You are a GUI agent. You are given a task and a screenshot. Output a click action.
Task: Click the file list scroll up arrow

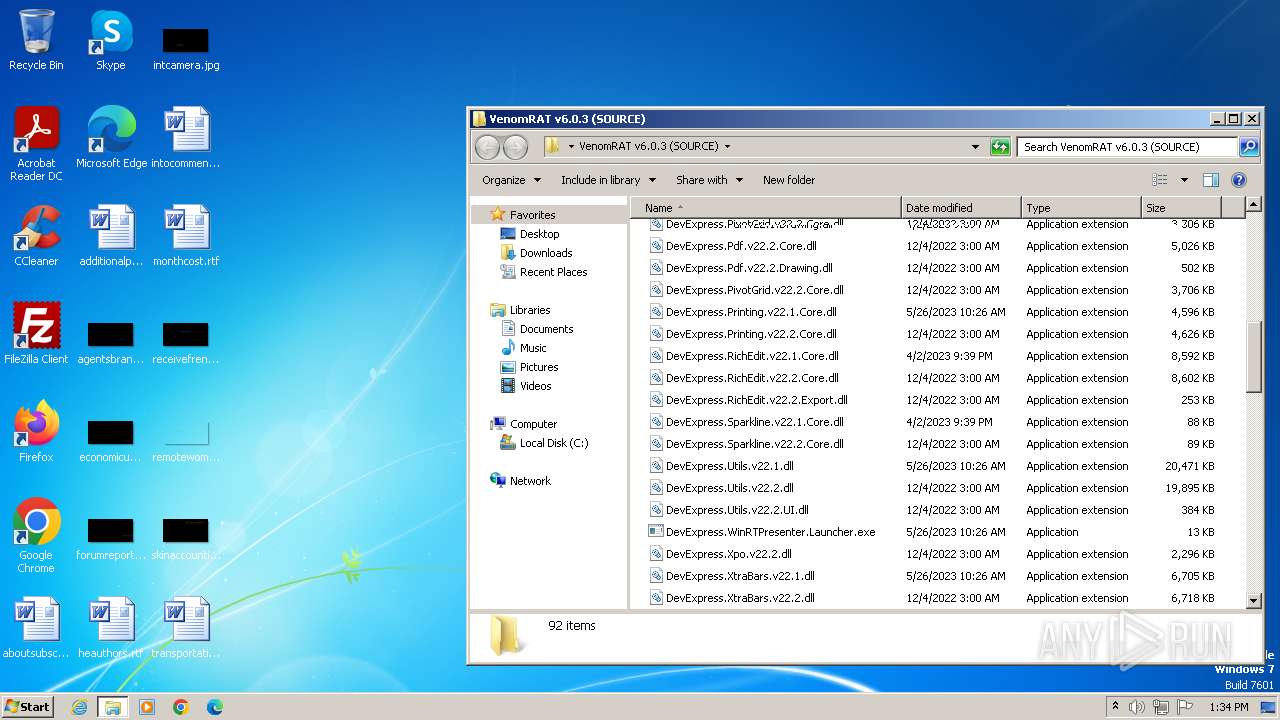coord(1255,206)
